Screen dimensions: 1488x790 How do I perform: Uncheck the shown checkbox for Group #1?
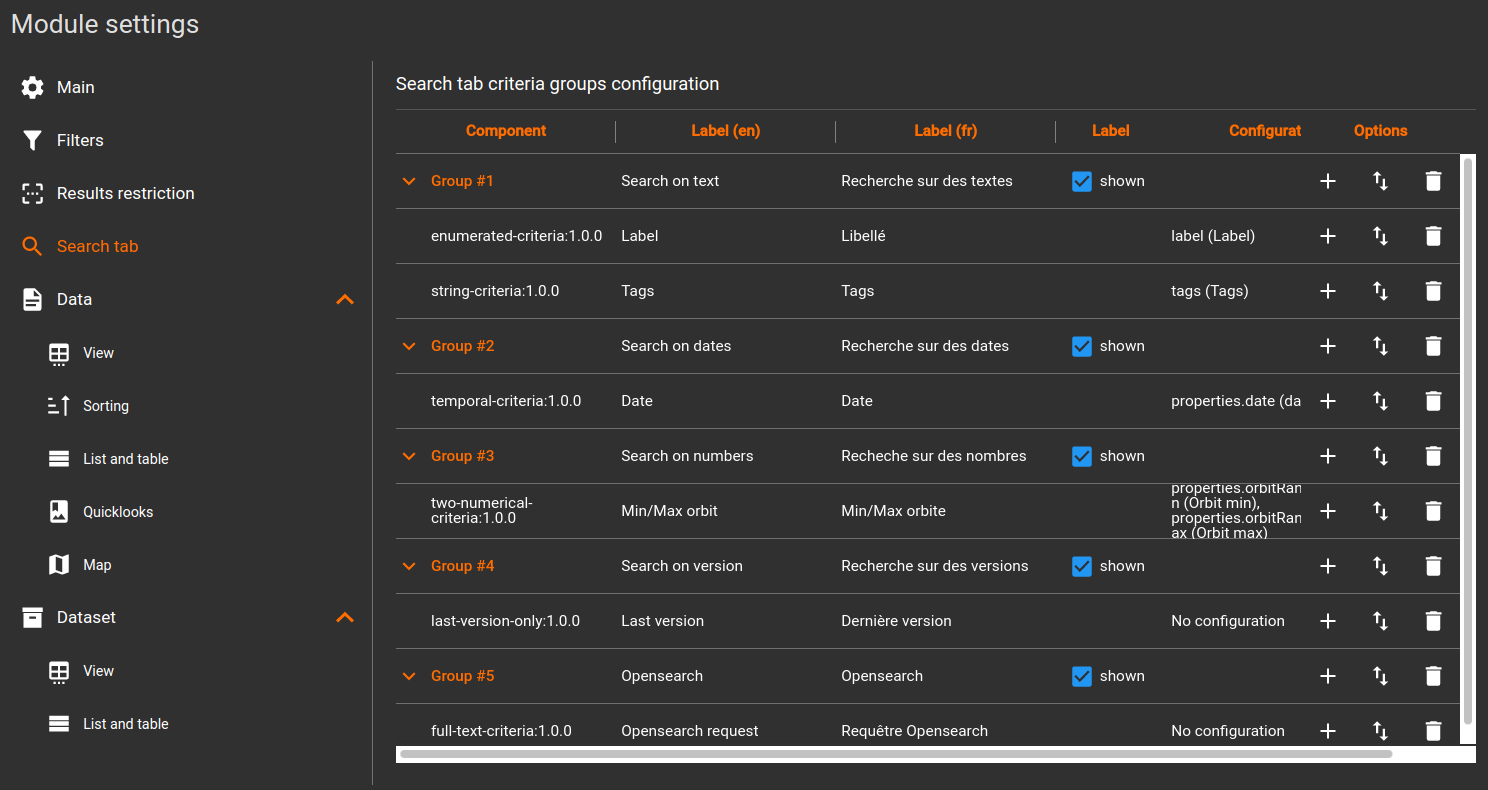tap(1082, 181)
